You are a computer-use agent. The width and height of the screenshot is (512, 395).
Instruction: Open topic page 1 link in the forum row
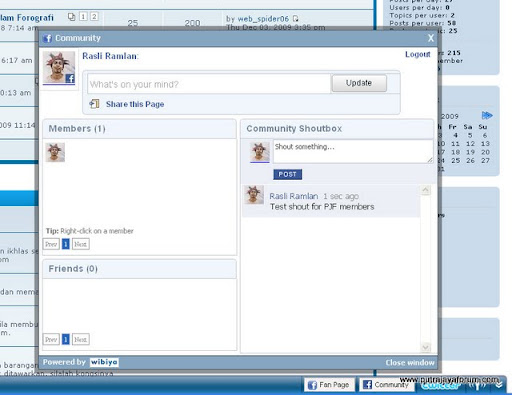click(x=83, y=16)
